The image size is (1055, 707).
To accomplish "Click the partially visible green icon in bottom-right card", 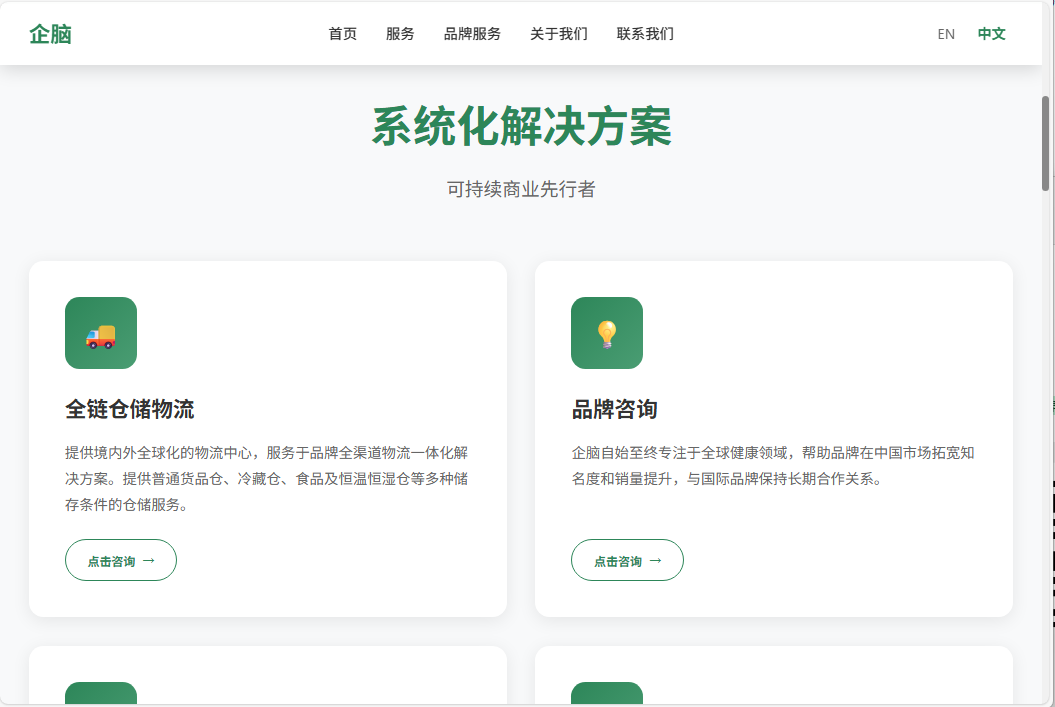I will (606, 694).
